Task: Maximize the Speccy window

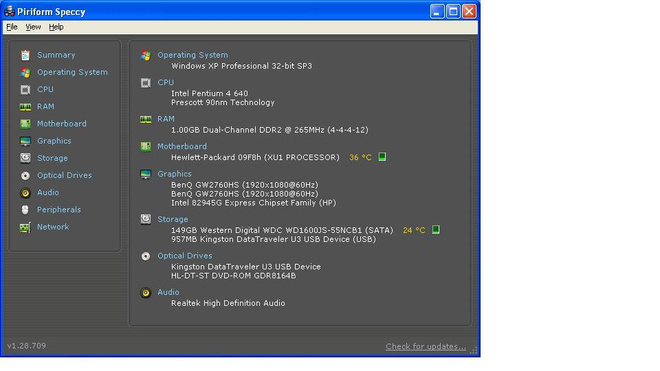Action: click(x=453, y=11)
